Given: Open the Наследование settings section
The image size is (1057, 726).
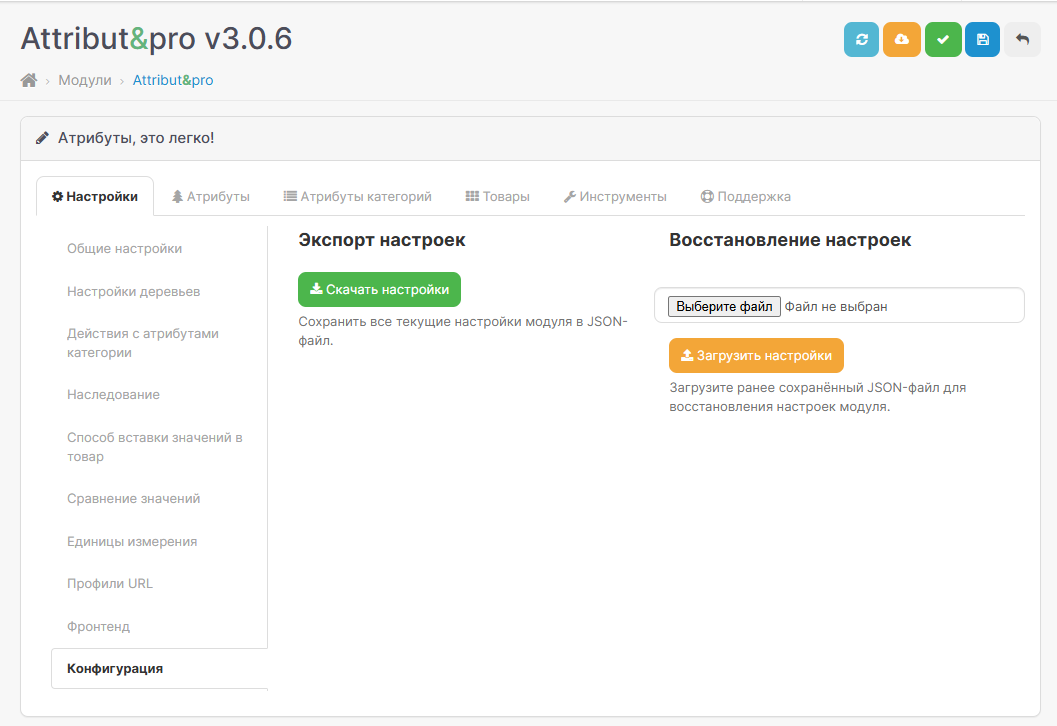Looking at the screenshot, I should tap(114, 395).
